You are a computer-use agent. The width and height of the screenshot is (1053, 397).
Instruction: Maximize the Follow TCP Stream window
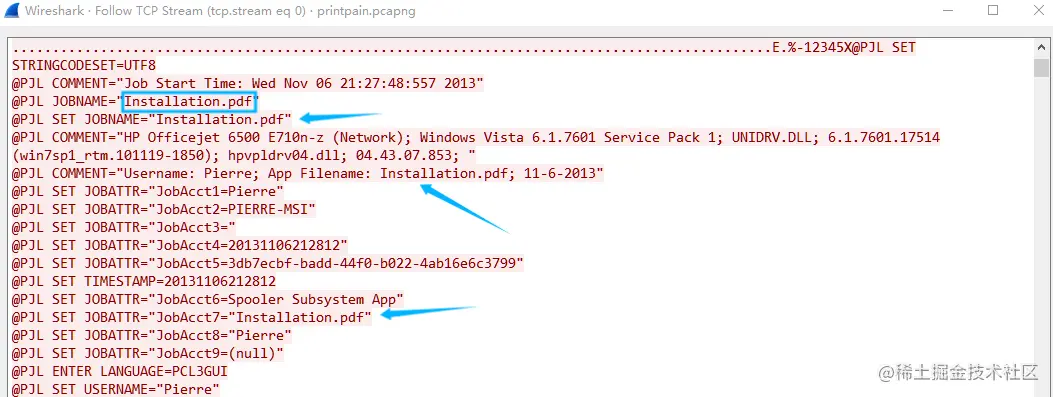[993, 11]
